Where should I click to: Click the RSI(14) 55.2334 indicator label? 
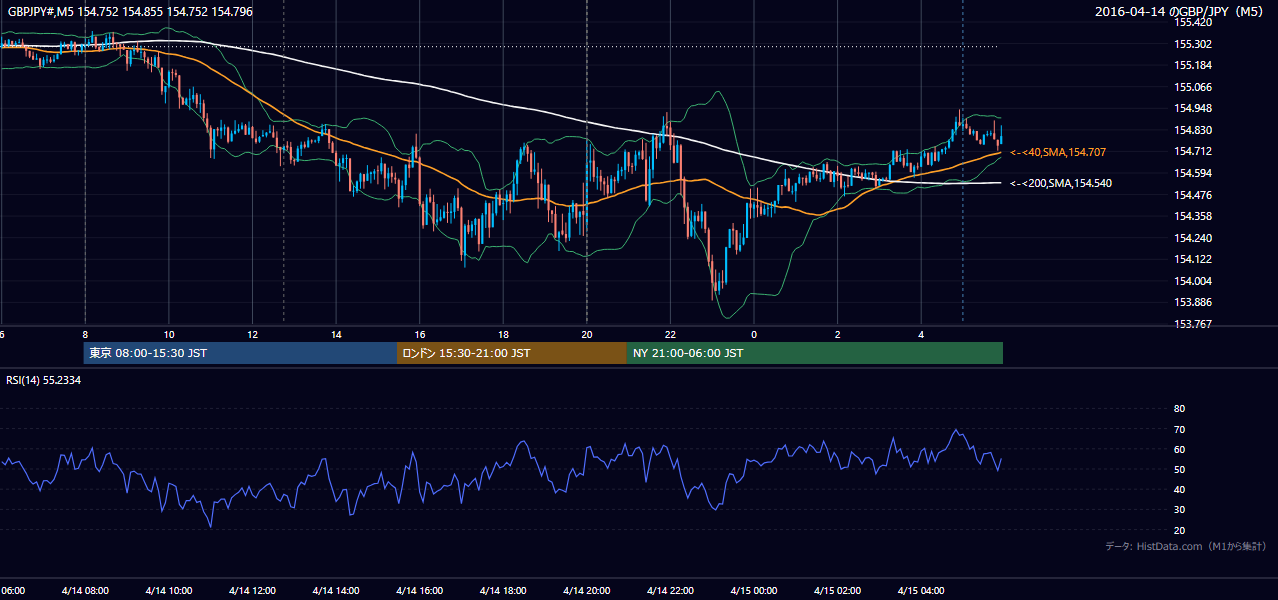click(x=44, y=380)
